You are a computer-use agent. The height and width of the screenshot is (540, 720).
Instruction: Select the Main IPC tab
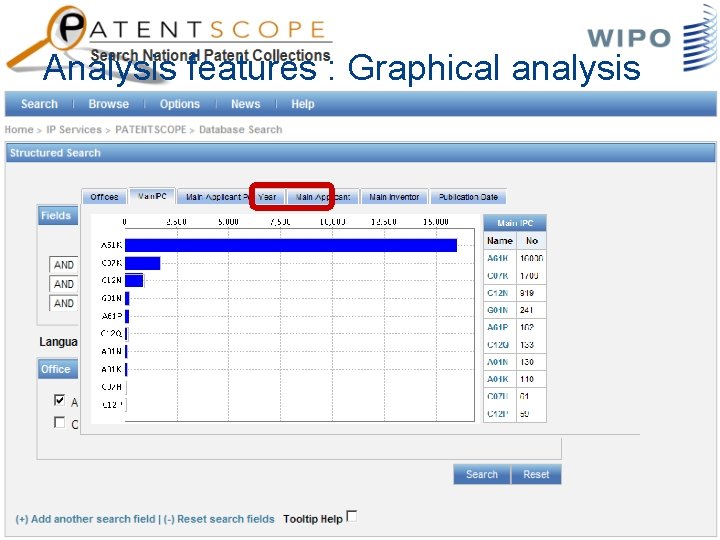tap(152, 196)
